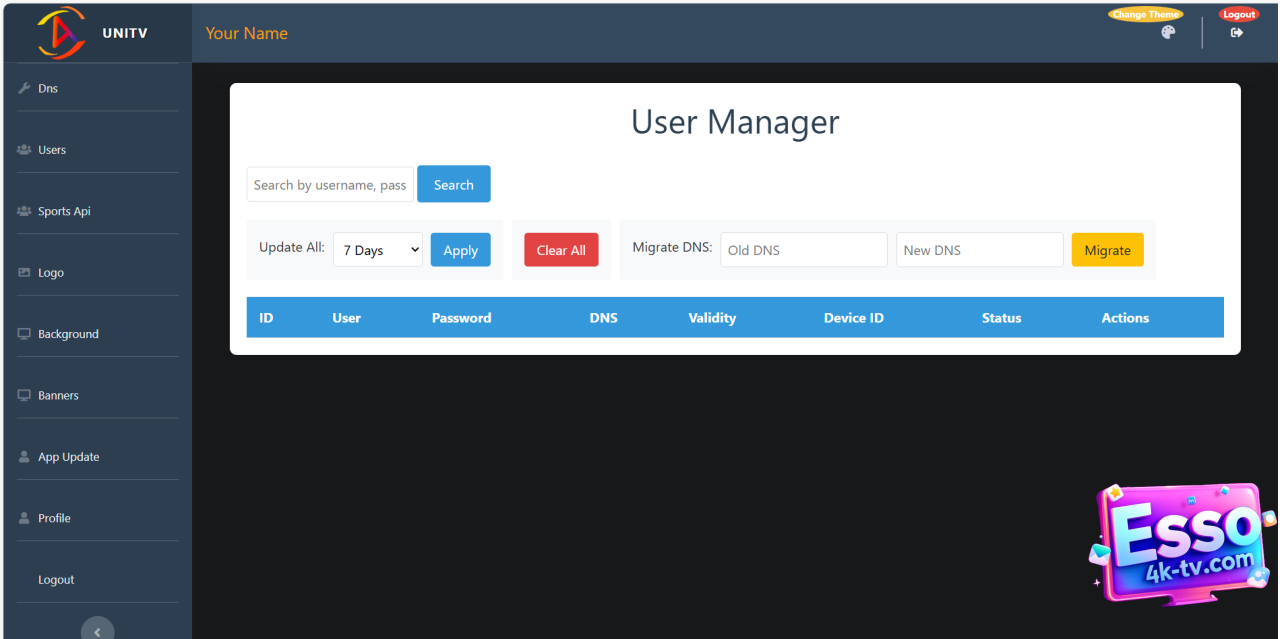Click the Dns wrench icon
The width and height of the screenshot is (1280, 639).
(24, 88)
